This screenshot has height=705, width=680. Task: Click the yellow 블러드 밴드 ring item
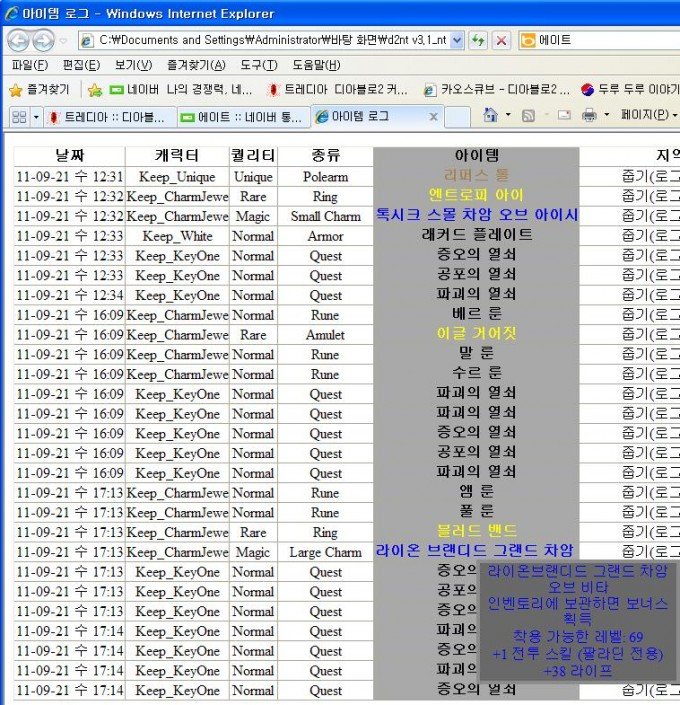[x=476, y=531]
